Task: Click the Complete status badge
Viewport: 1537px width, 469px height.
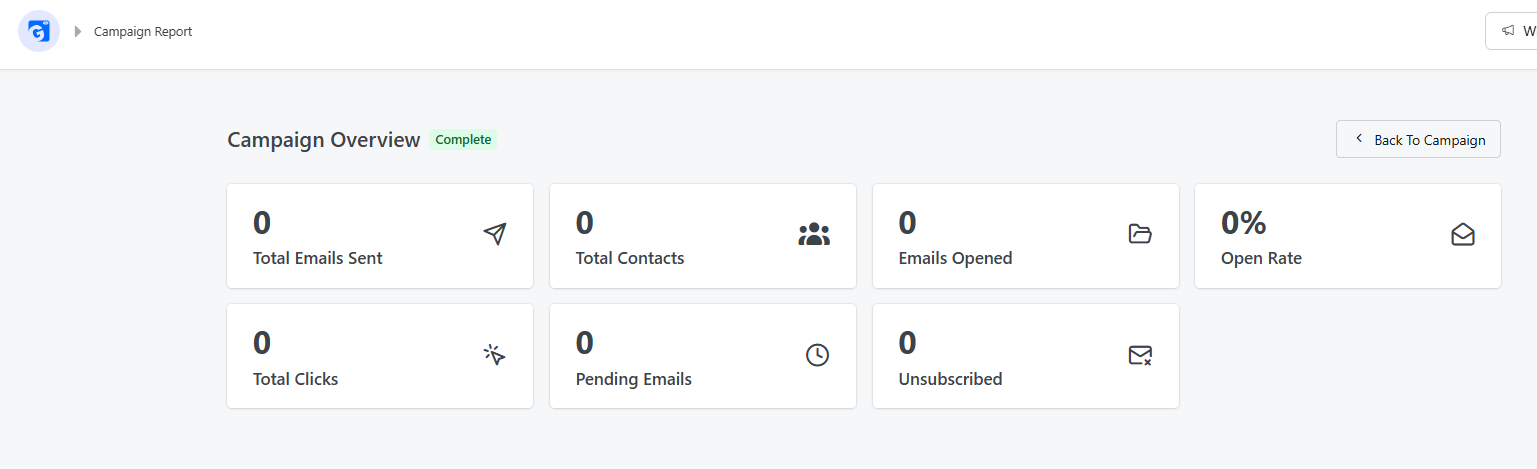Action: 463,140
